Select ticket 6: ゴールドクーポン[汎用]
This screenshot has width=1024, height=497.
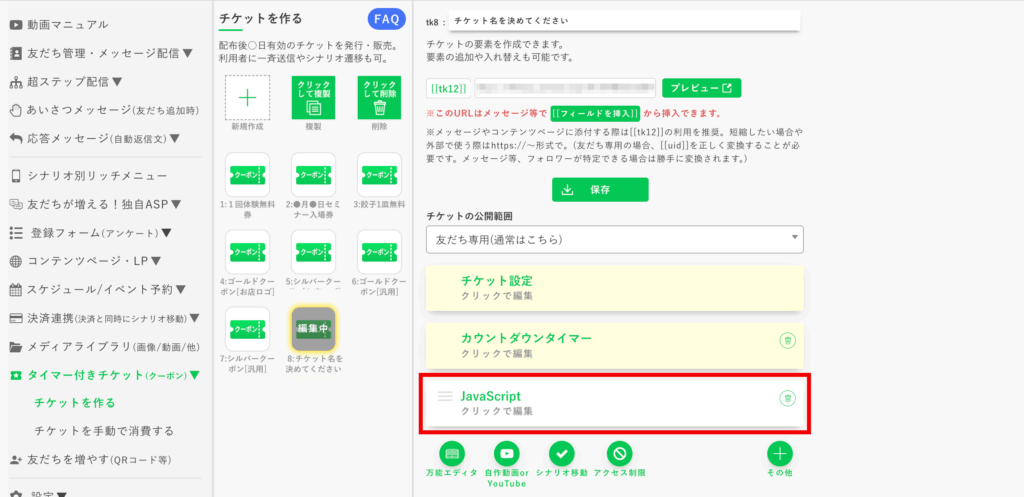pyautogui.click(x=379, y=252)
